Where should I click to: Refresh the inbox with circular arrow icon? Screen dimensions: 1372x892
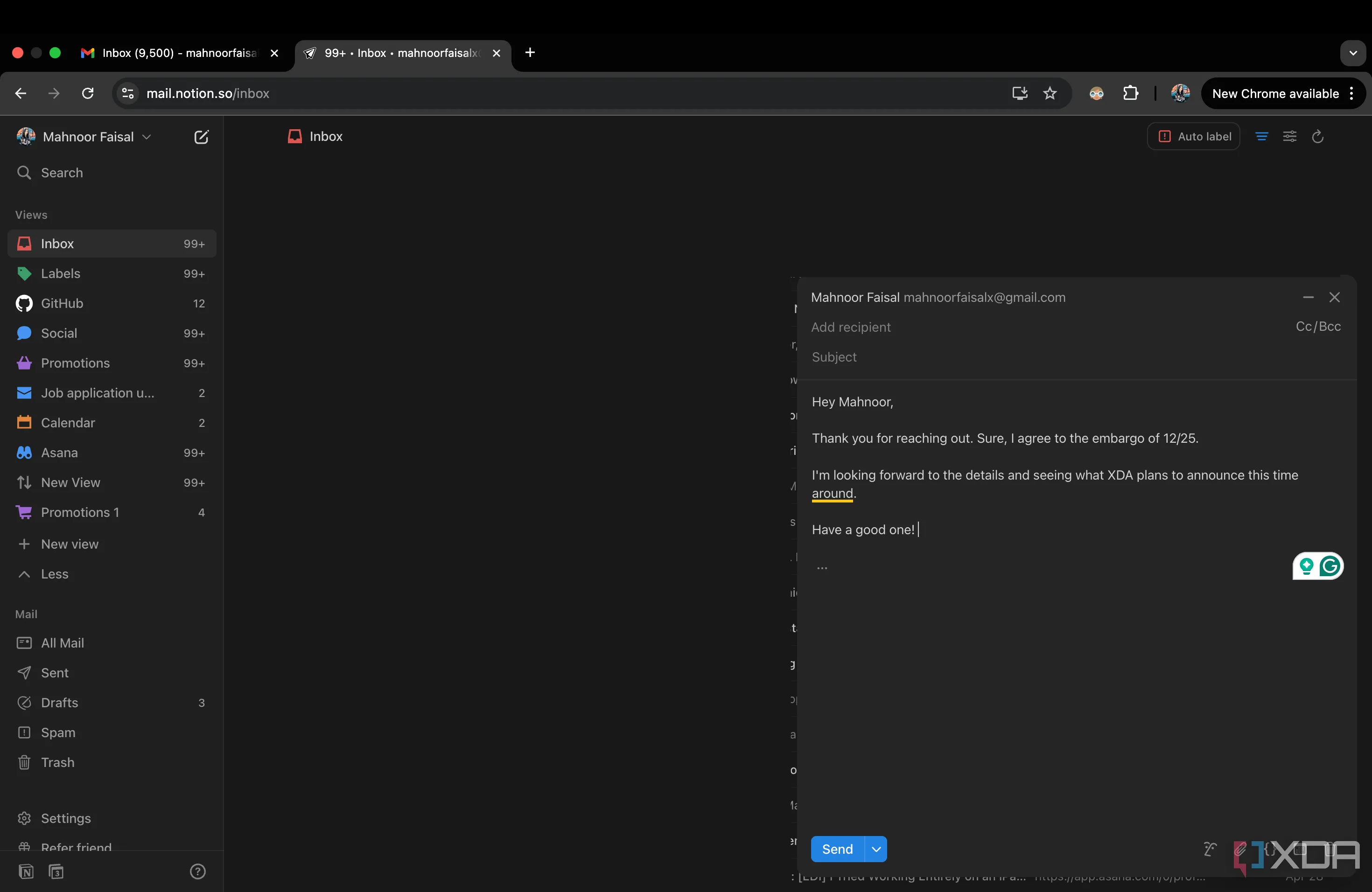(x=1318, y=137)
